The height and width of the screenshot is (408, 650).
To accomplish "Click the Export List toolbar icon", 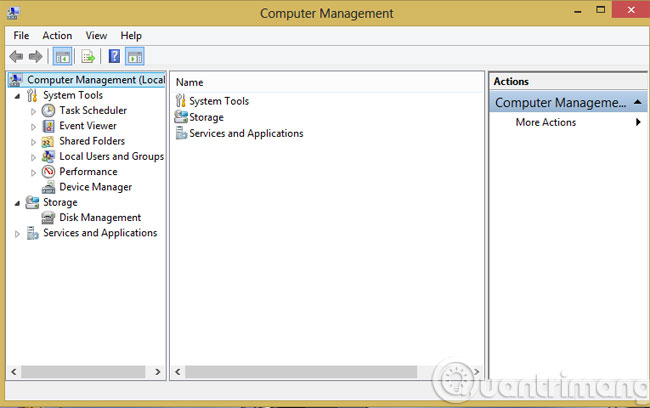I will tap(88, 56).
